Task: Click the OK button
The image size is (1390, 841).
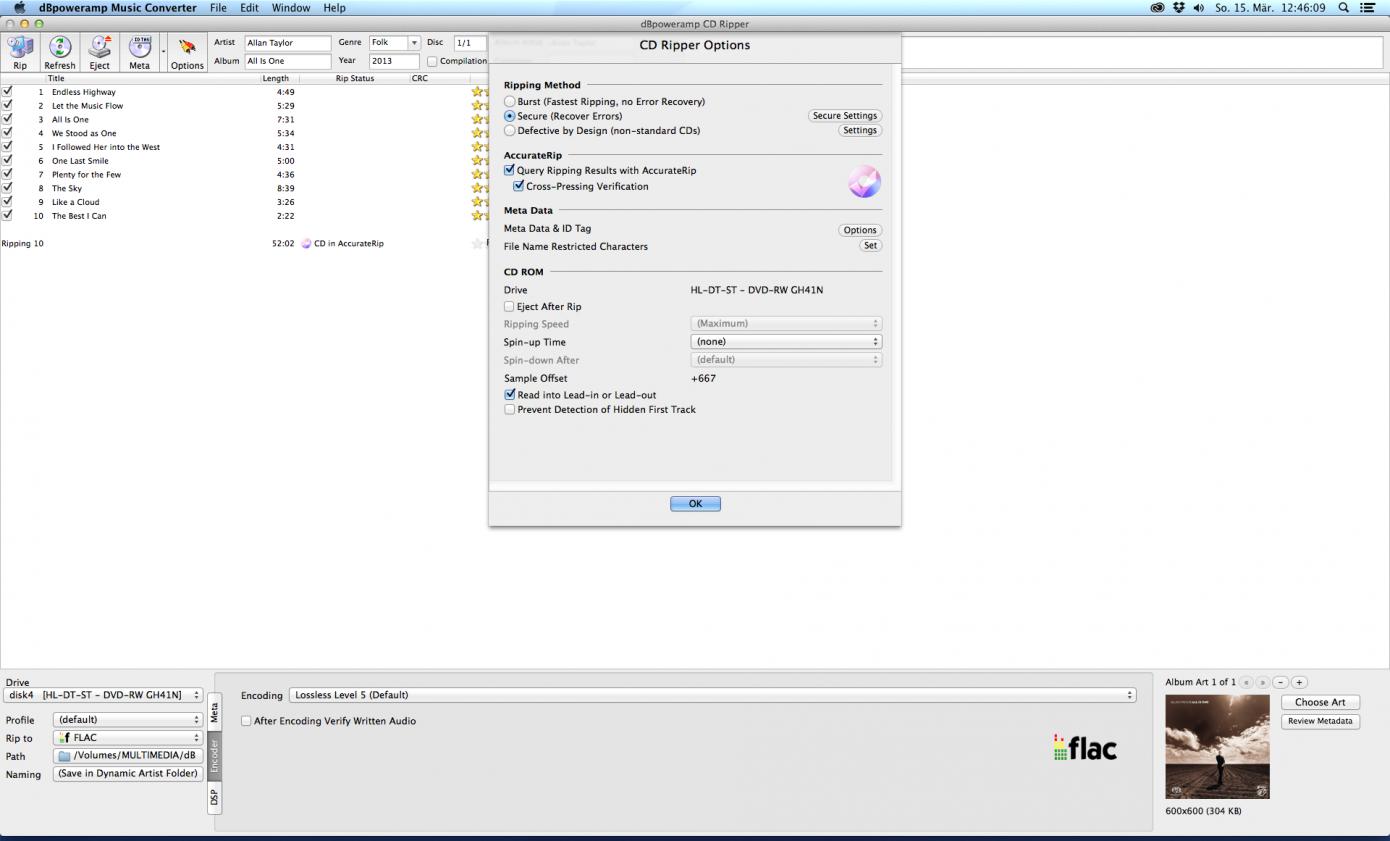Action: point(695,504)
